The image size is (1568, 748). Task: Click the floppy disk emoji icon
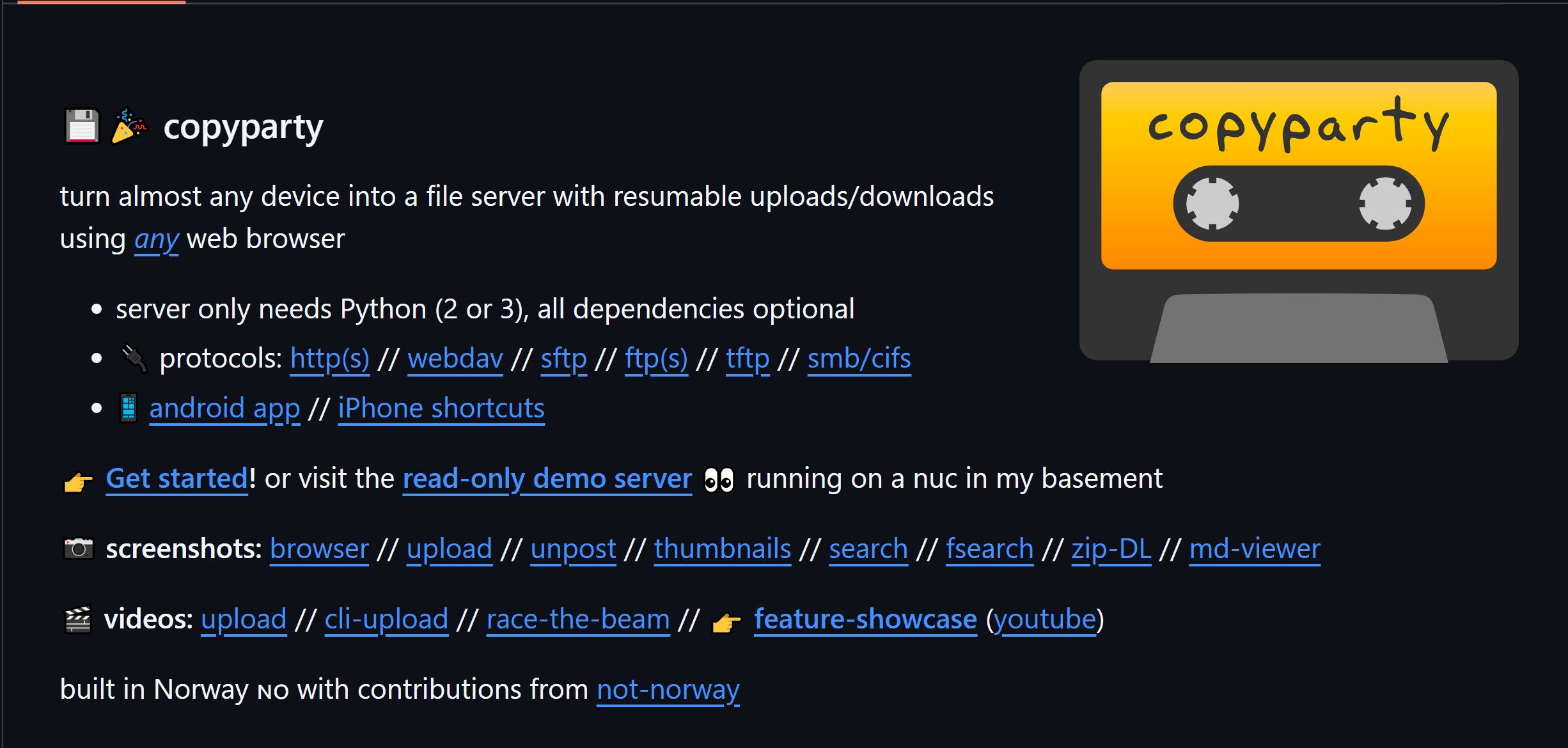(82, 126)
